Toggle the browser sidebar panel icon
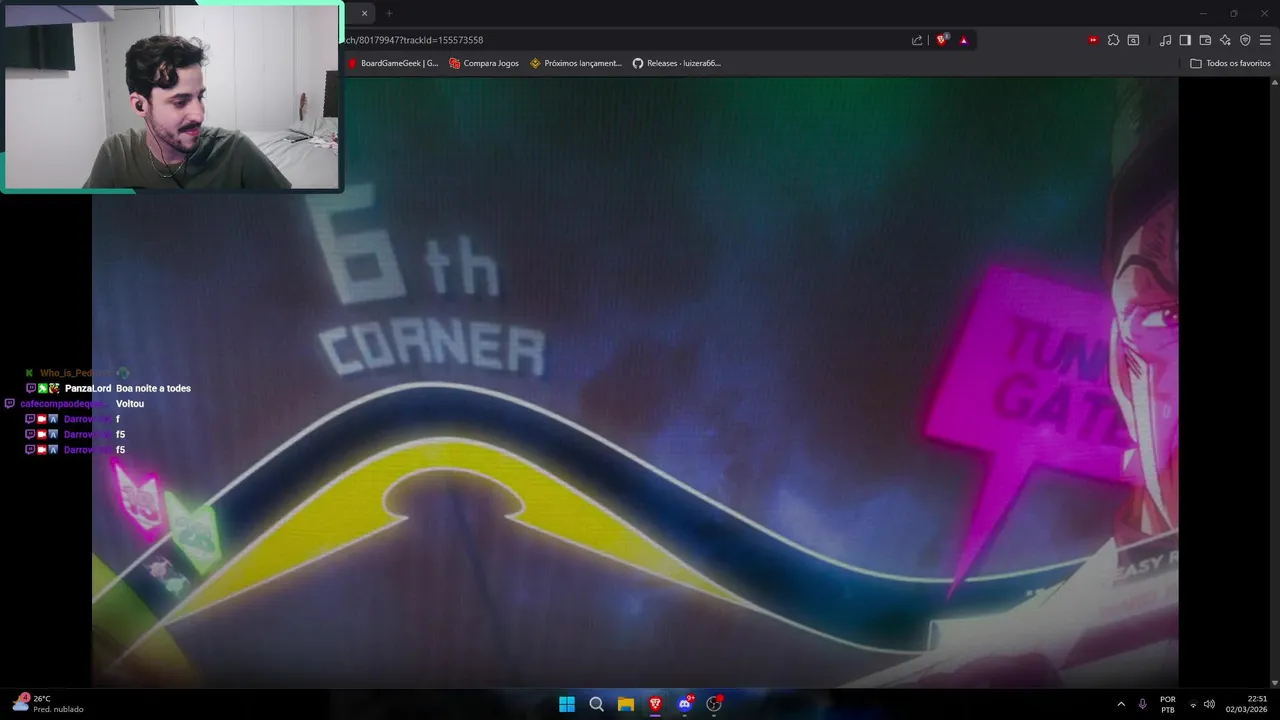The width and height of the screenshot is (1280, 720). pyautogui.click(x=1185, y=40)
